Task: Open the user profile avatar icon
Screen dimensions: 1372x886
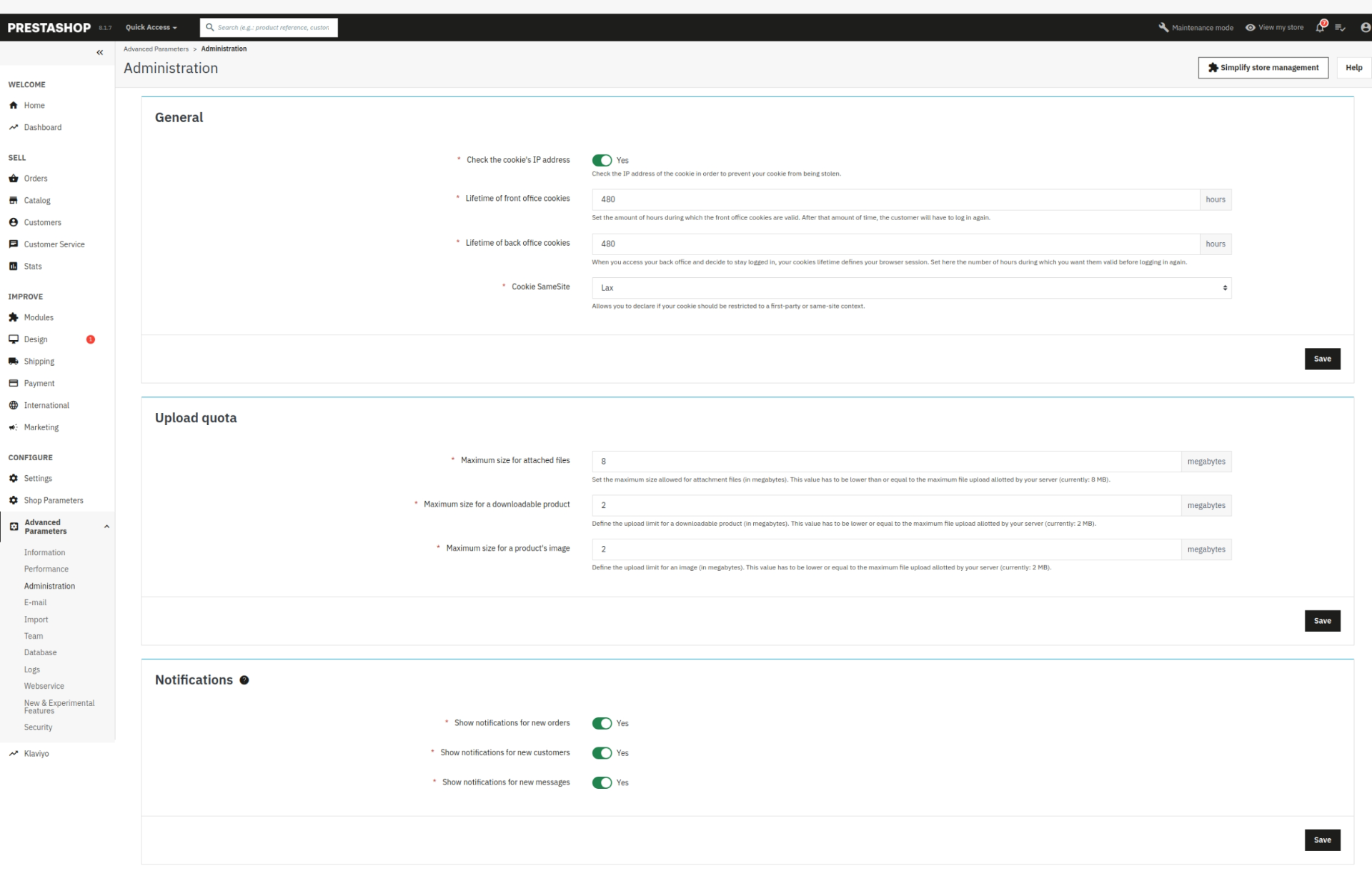Action: [x=1365, y=27]
